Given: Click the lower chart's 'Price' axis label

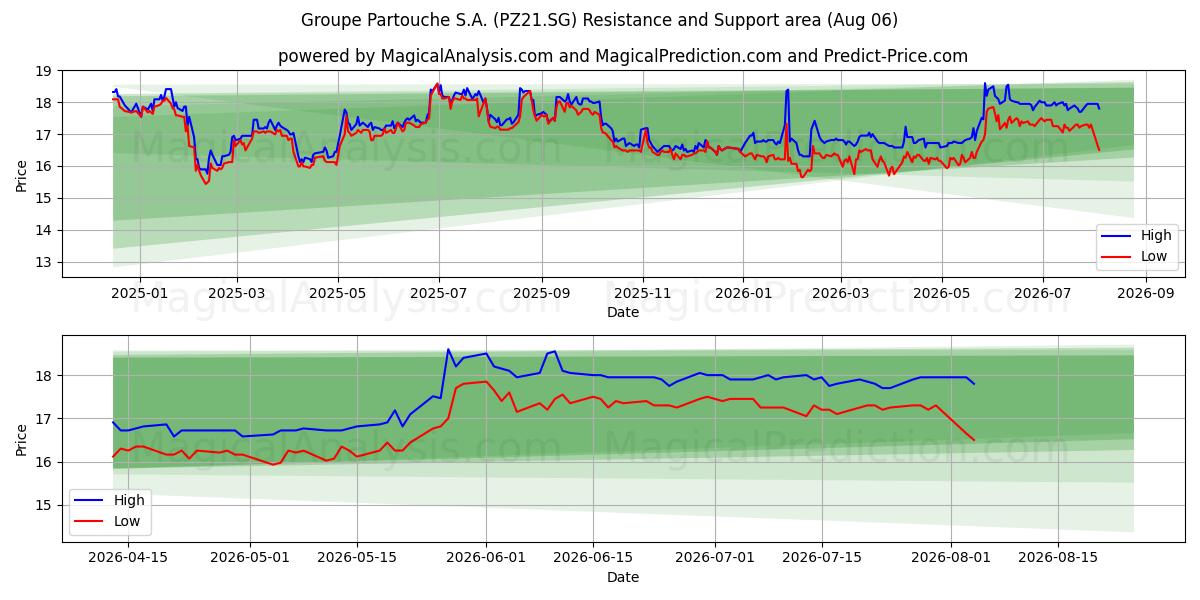Looking at the screenshot, I should pyautogui.click(x=22, y=439).
